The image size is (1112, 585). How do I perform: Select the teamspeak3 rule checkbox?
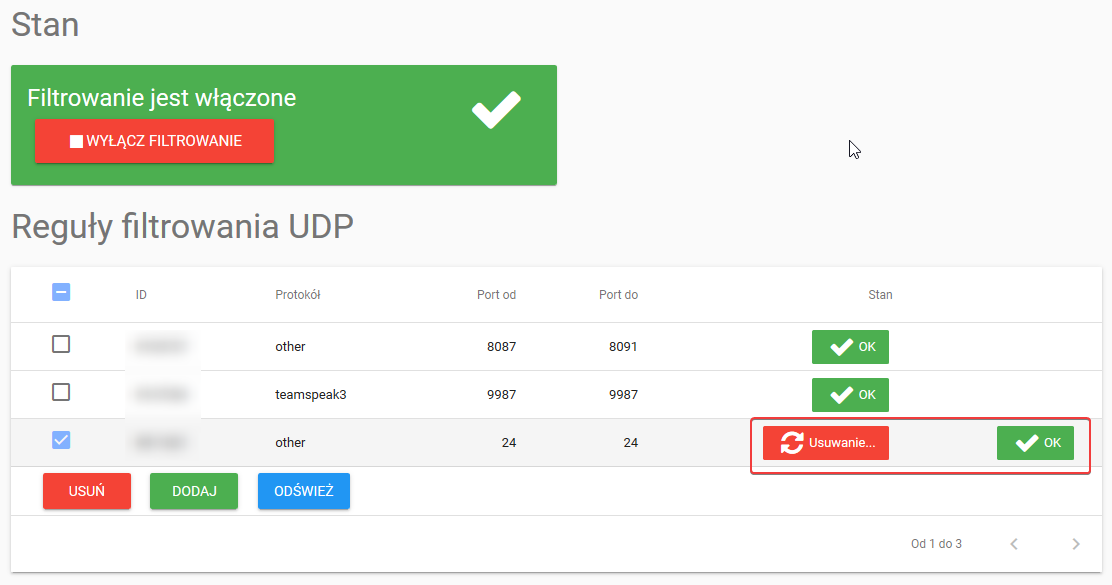coord(61,392)
